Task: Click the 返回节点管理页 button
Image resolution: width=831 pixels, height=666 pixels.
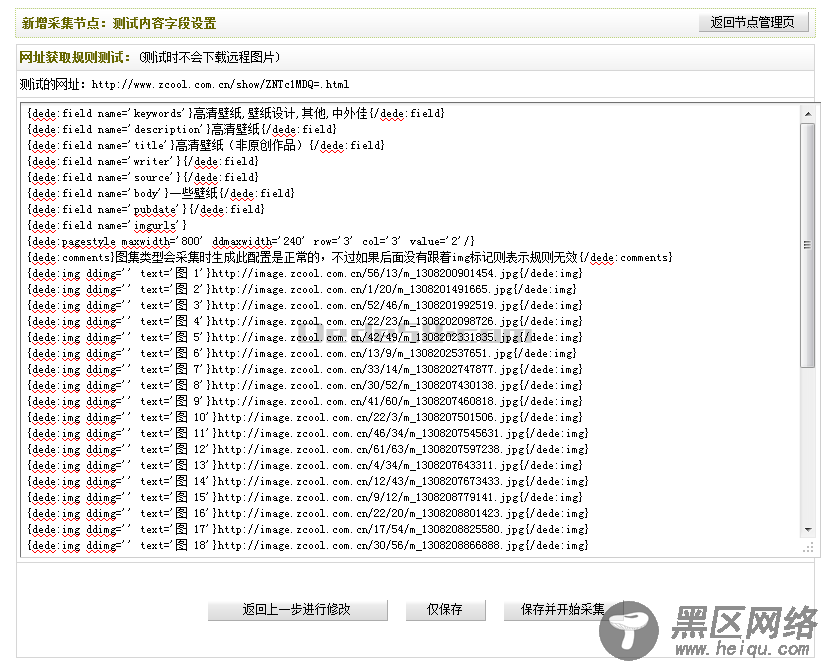Action: (752, 22)
